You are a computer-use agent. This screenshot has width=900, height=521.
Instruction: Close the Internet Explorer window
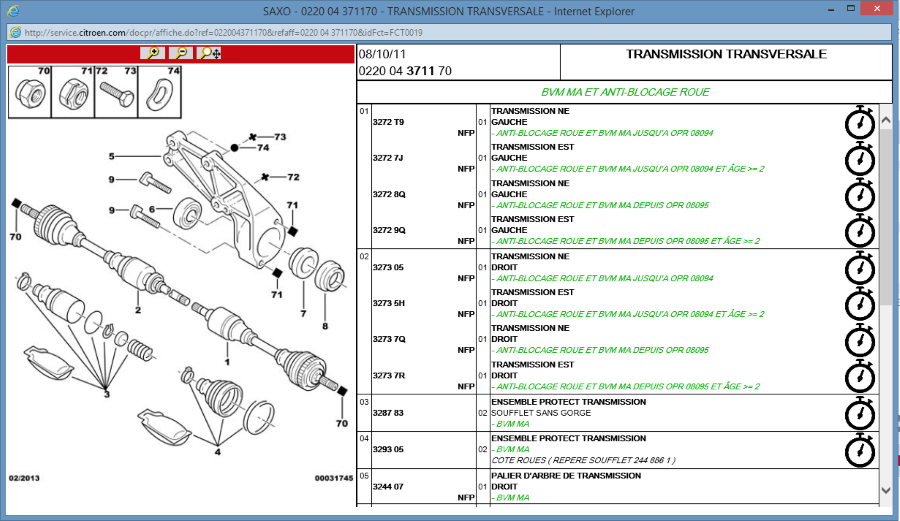point(876,9)
